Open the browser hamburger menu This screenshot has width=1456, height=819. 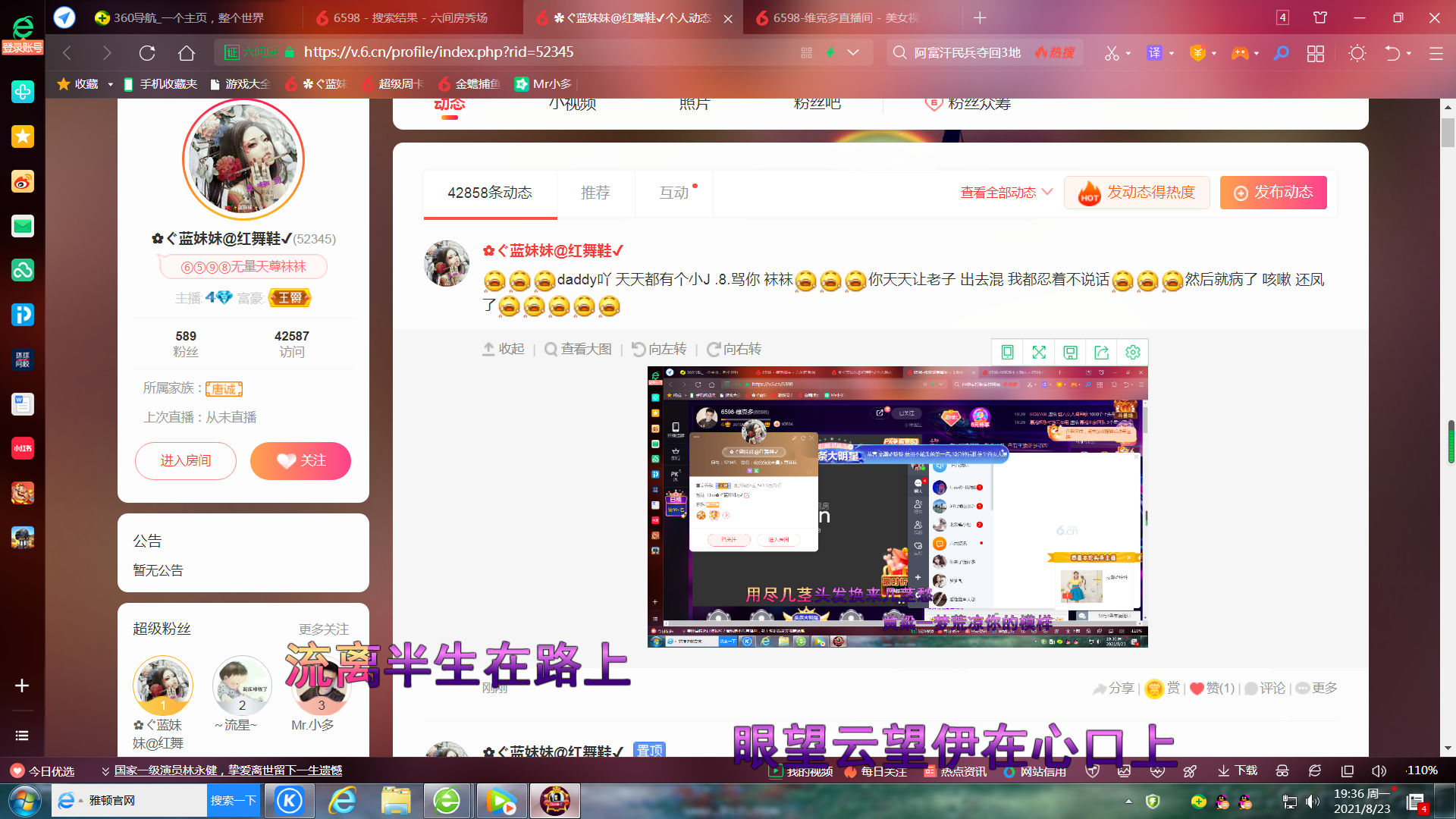coord(1436,53)
